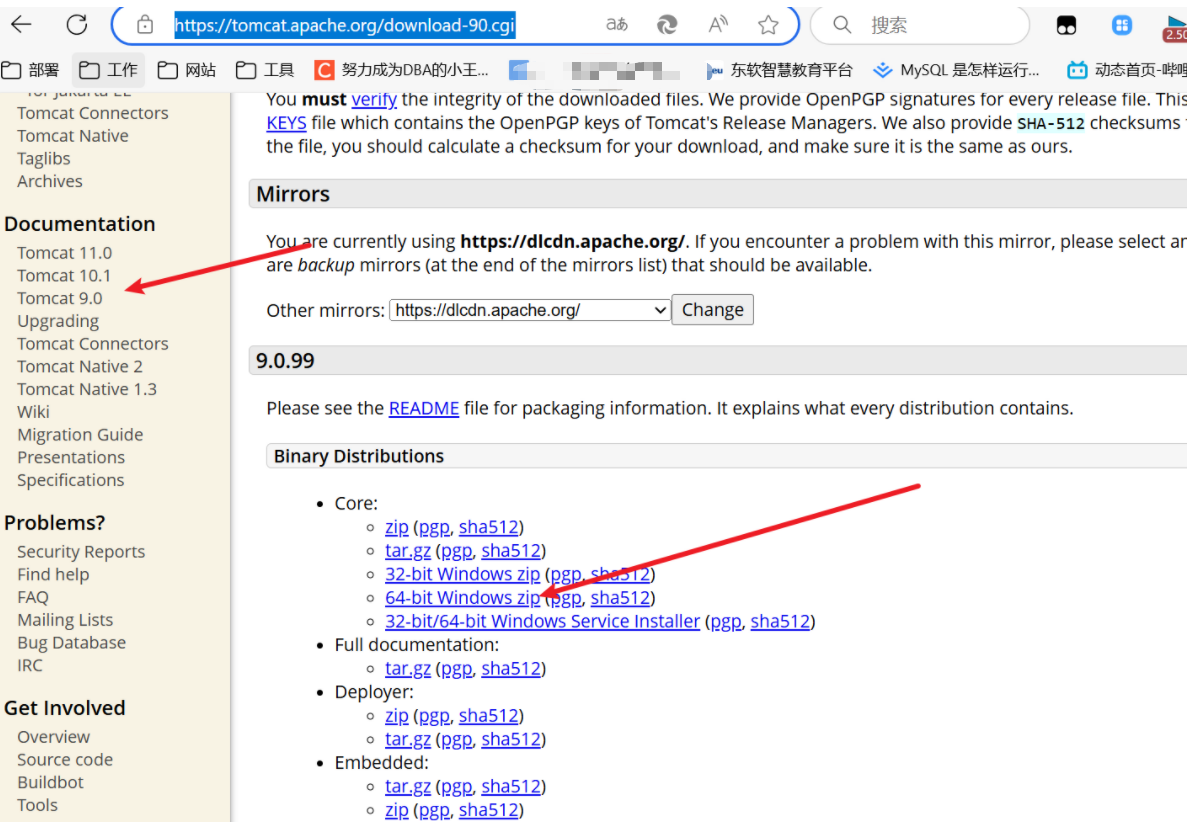Open Specifications link
Image resolution: width=1196 pixels, height=822 pixels.
coord(71,480)
